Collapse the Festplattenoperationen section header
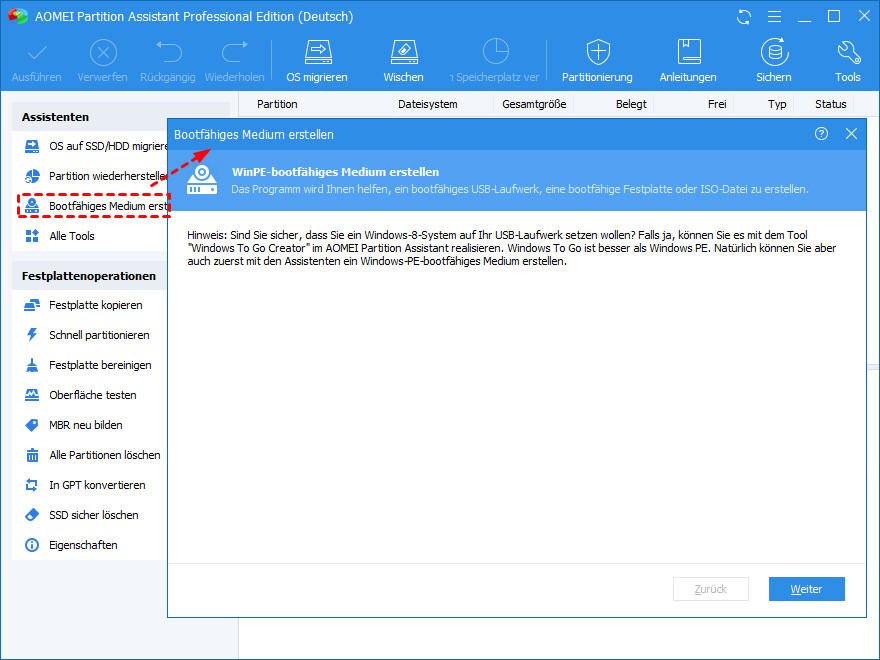880x660 pixels. pos(90,276)
